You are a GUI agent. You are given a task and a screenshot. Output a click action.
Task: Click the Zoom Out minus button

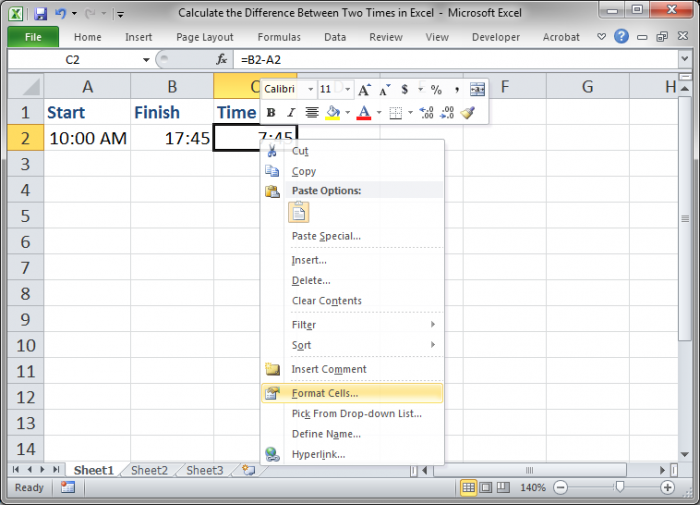[x=560, y=487]
